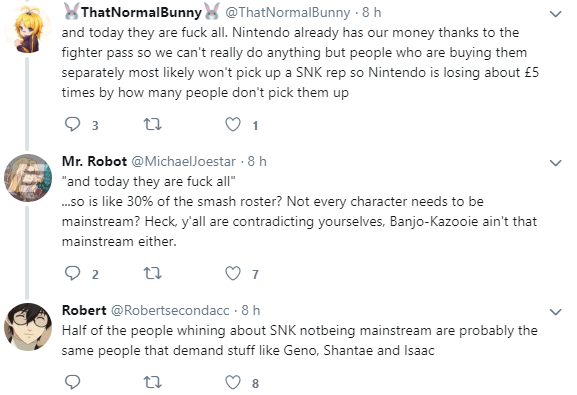Retweet Mr. Robot's tweet
The height and width of the screenshot is (395, 577).
(x=152, y=274)
